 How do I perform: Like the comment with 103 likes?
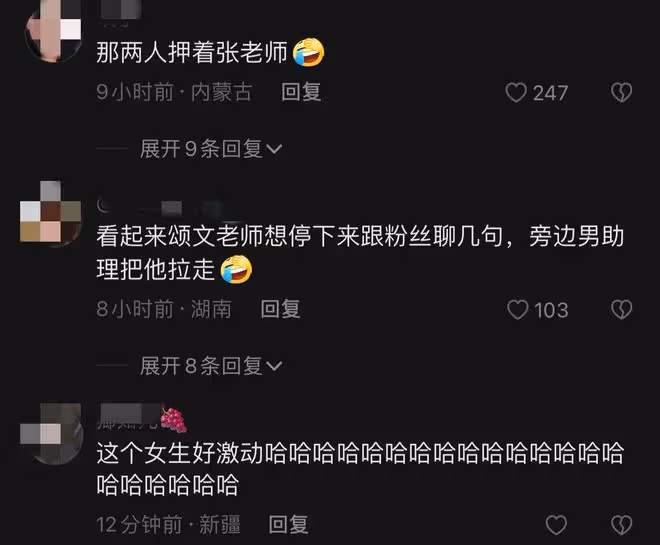click(x=518, y=310)
